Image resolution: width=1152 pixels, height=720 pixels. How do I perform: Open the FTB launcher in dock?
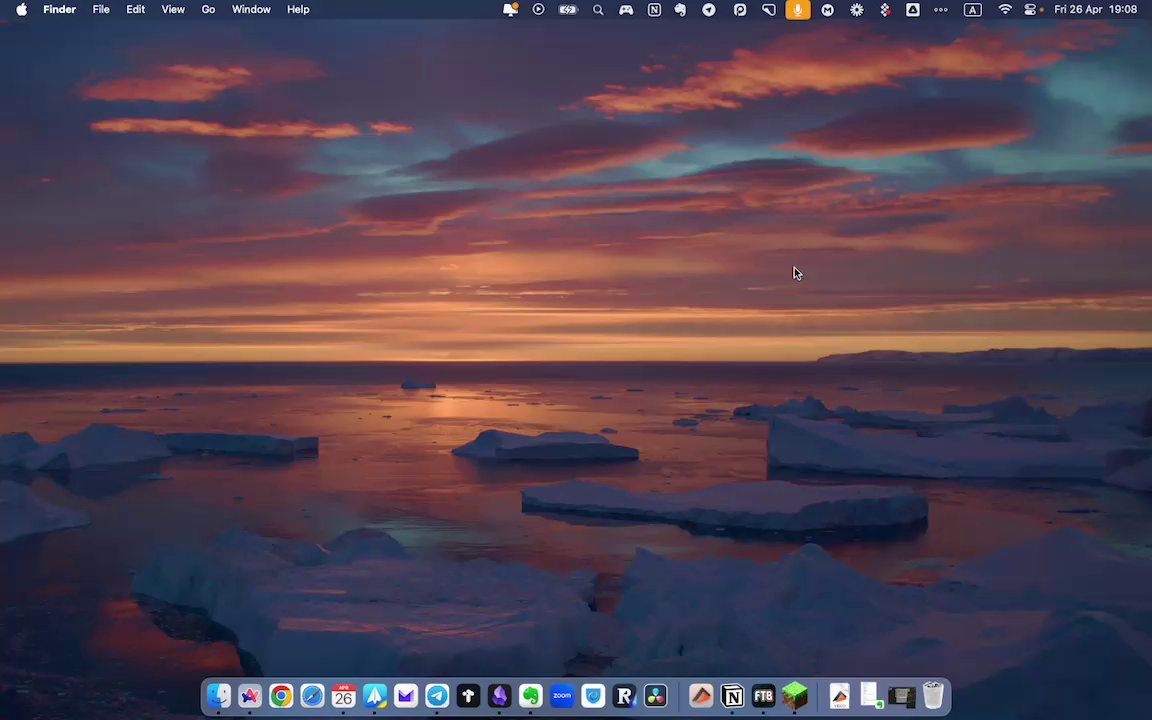point(763,696)
